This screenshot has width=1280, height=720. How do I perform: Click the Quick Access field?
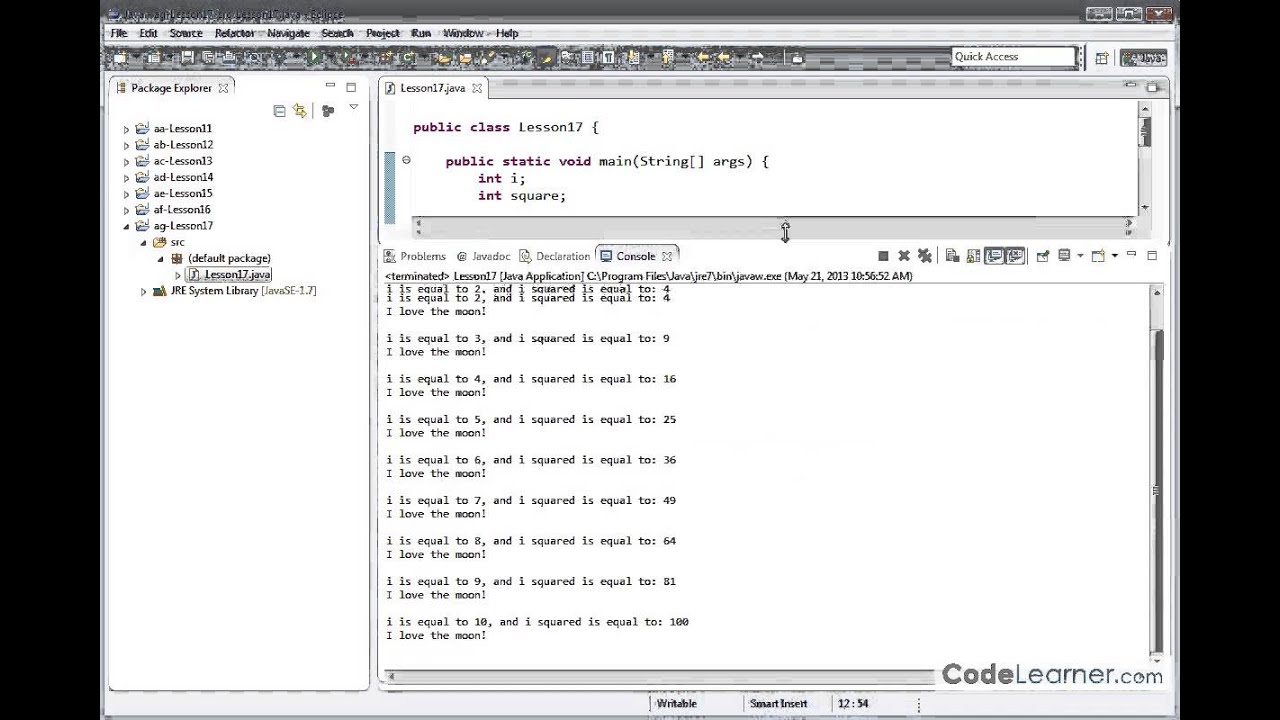click(x=1014, y=57)
